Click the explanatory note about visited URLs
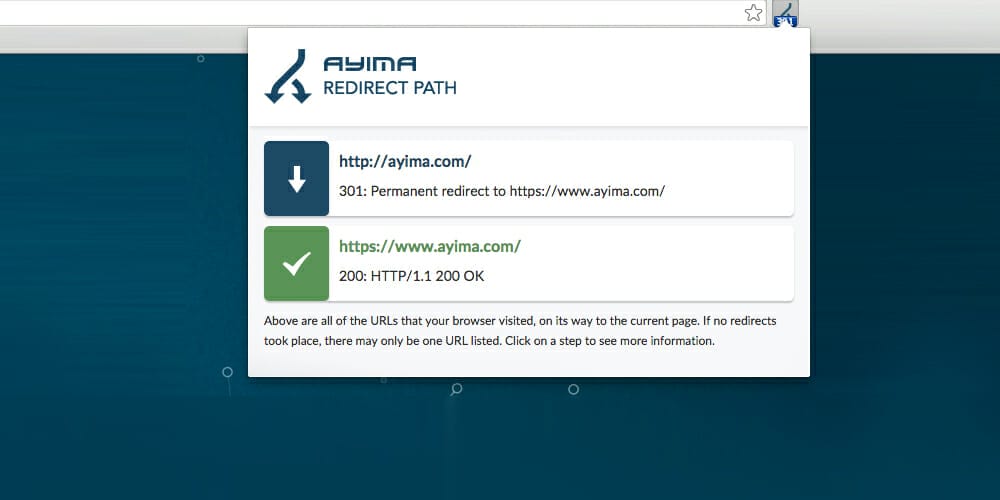The height and width of the screenshot is (500, 1000). pos(520,330)
